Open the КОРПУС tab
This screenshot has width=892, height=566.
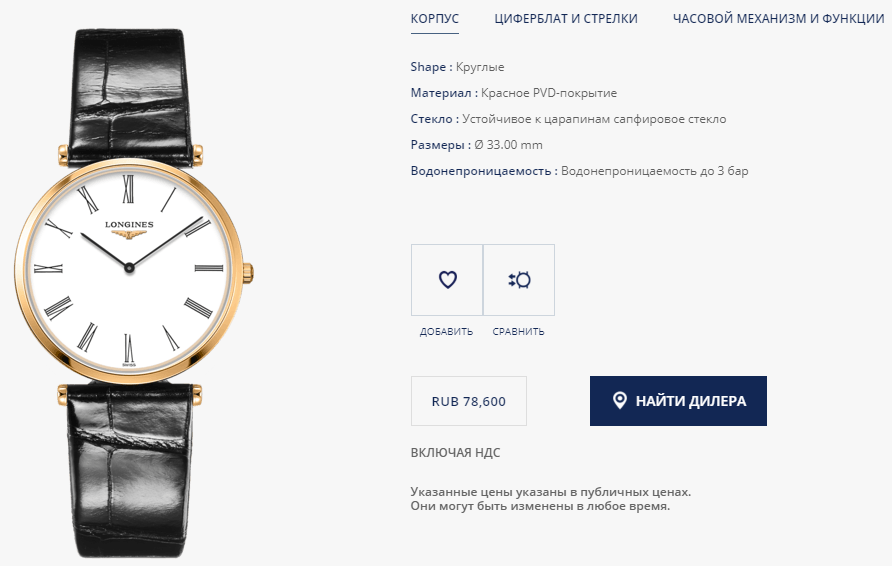click(435, 19)
